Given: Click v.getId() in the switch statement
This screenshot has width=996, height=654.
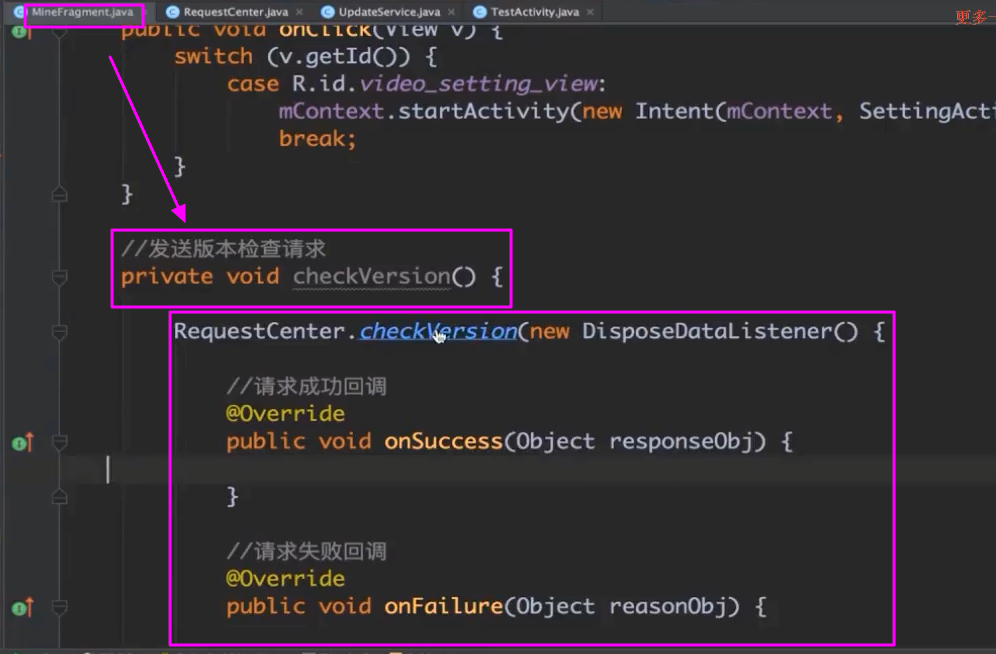Looking at the screenshot, I should coord(345,57).
